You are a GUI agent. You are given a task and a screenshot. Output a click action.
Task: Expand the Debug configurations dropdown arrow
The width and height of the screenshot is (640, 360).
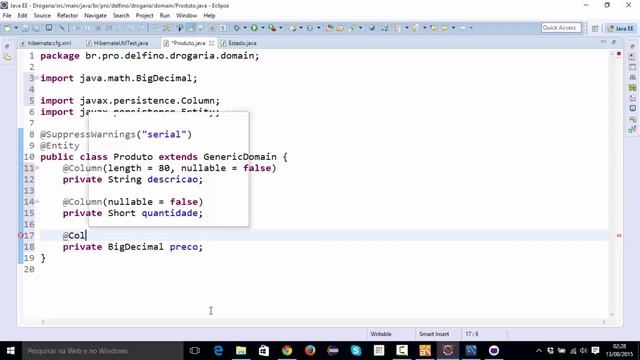tap(245, 28)
